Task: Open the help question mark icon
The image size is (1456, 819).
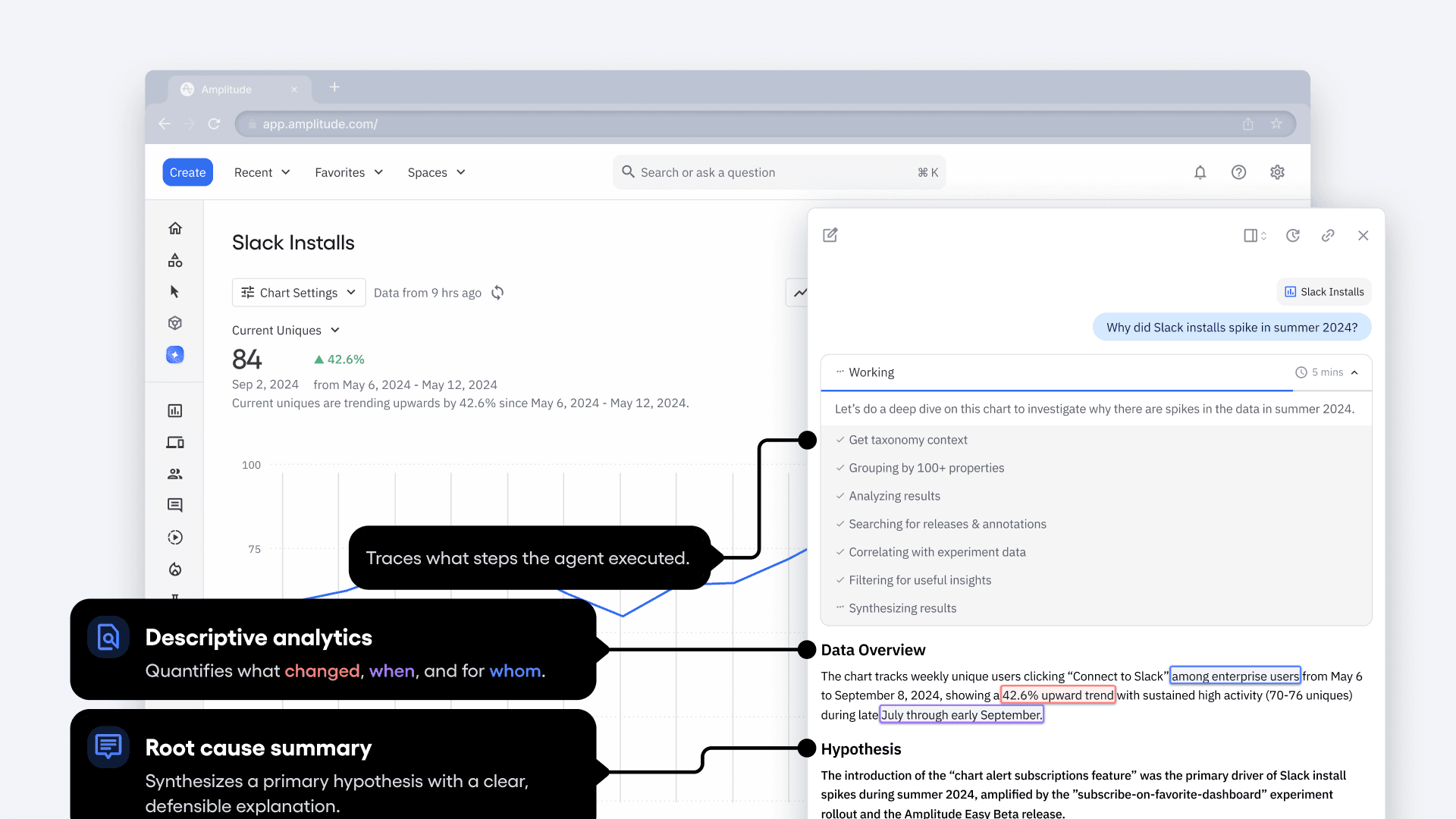Action: coord(1238,172)
